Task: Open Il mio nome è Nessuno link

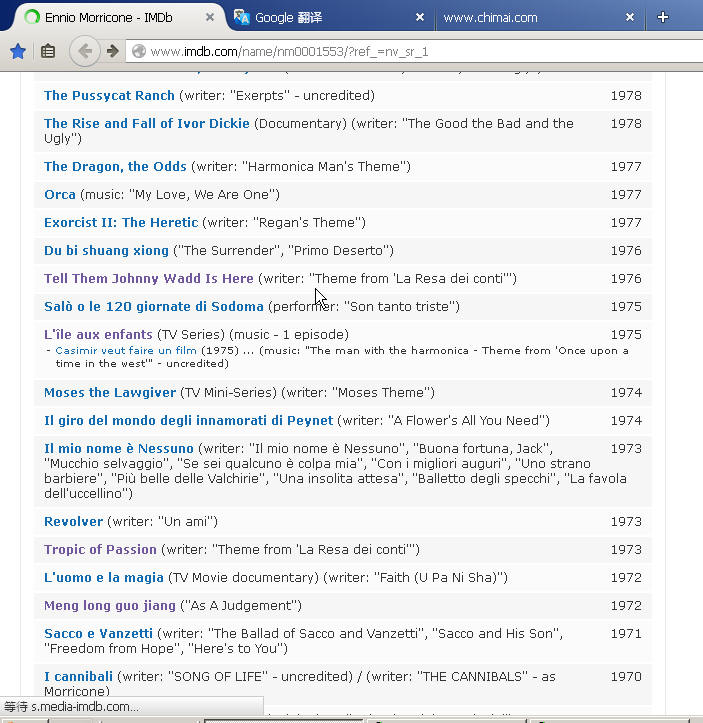Action: tap(119, 449)
